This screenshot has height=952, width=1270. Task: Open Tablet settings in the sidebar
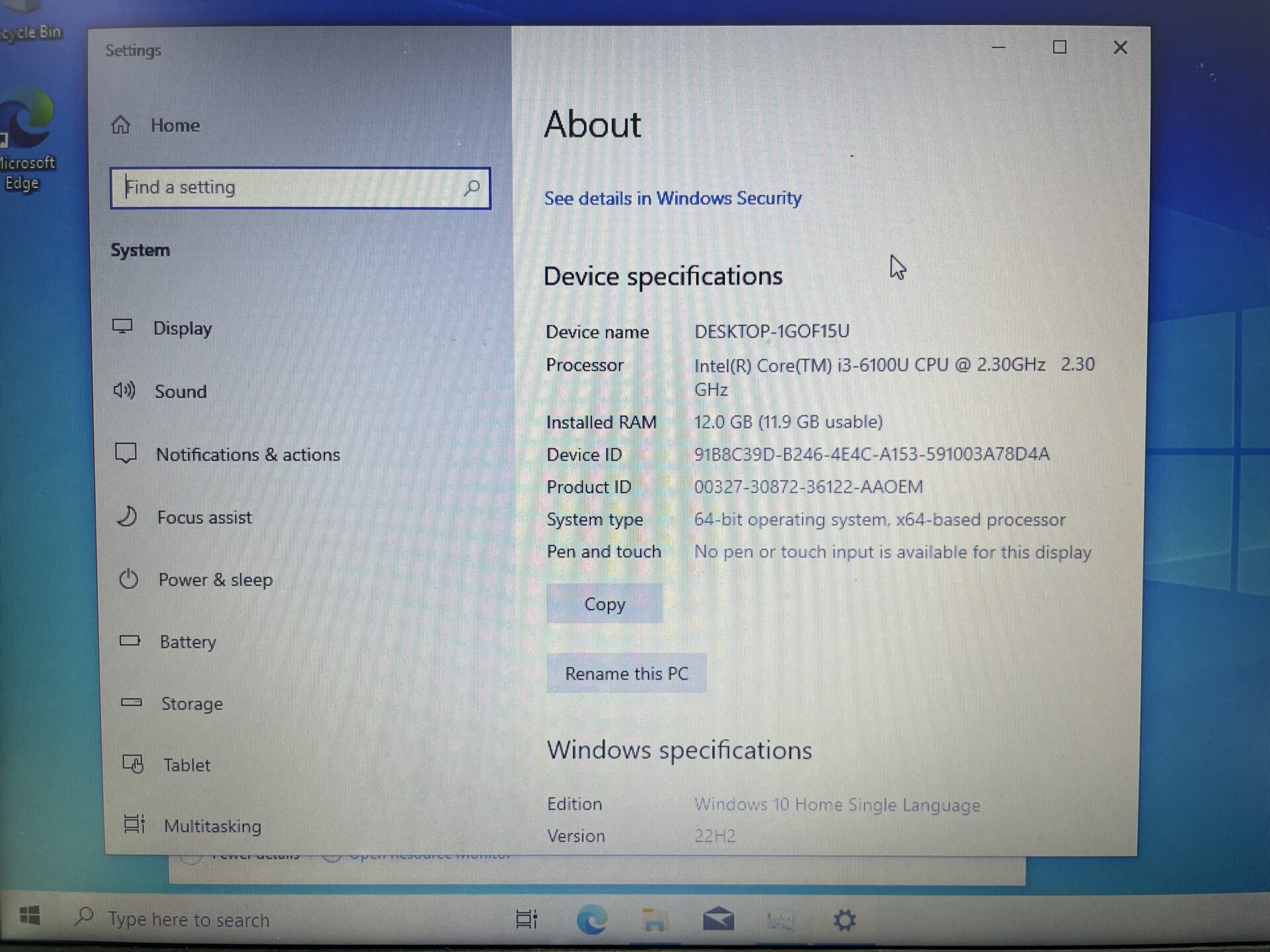coord(187,765)
